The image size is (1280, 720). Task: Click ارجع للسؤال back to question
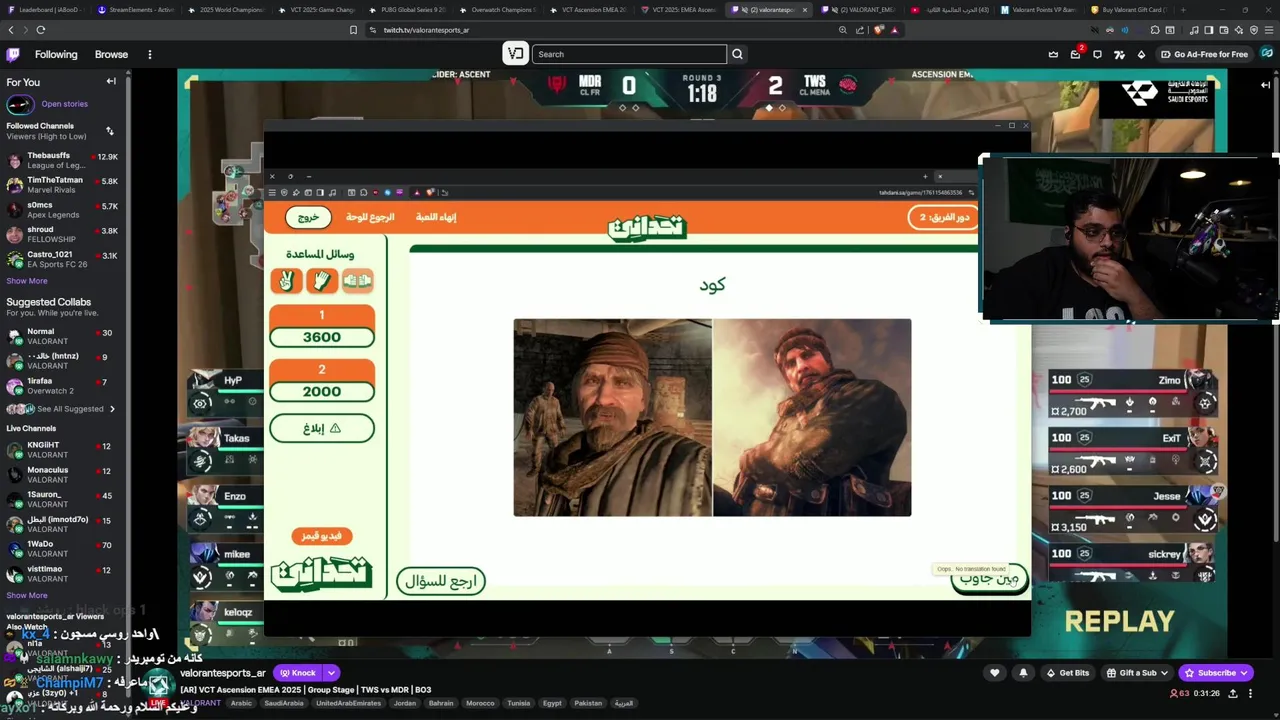(441, 581)
